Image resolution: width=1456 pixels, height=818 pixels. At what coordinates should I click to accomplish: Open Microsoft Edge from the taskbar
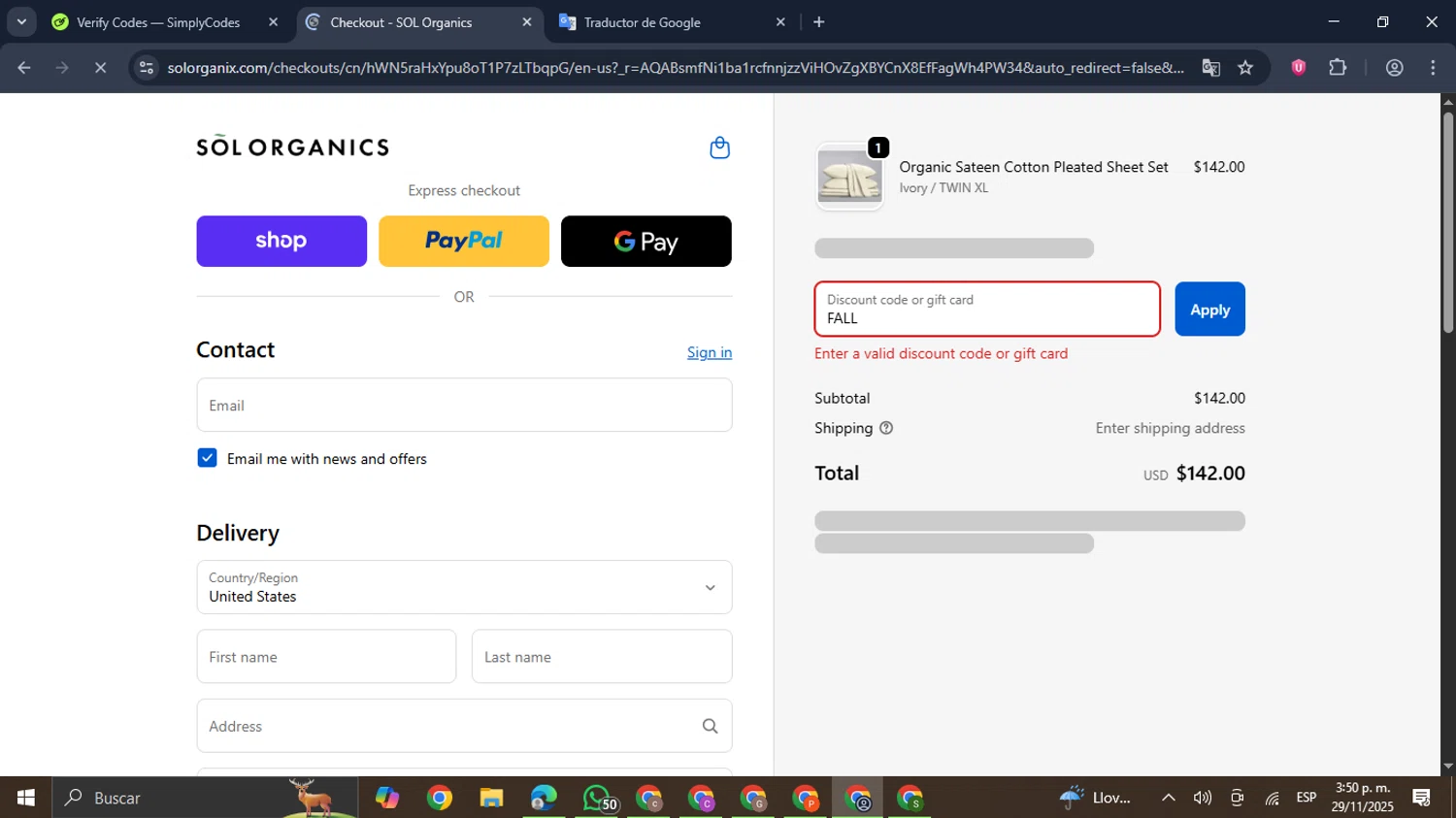544,798
